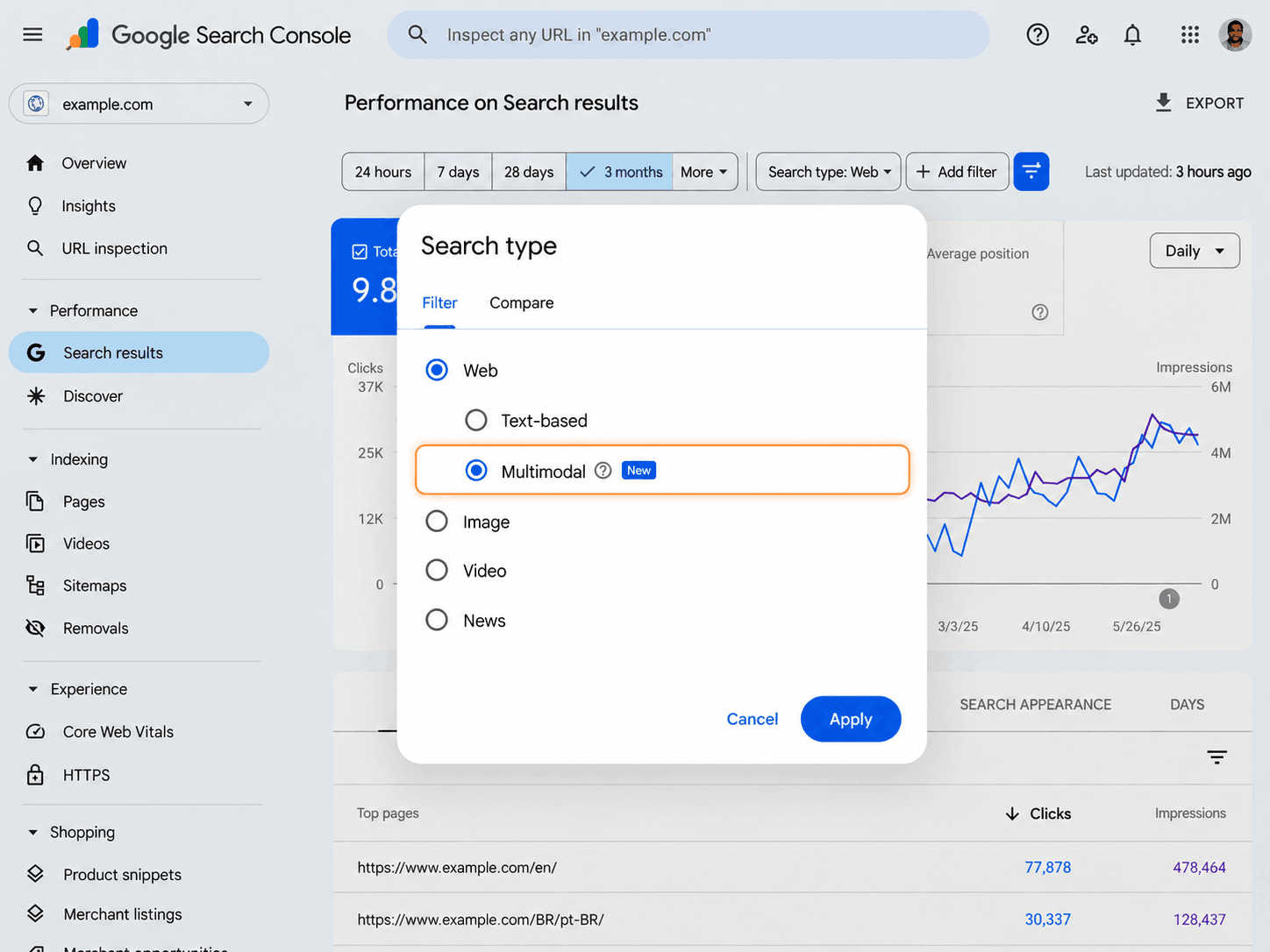Click the Apply button
1270x952 pixels.
851,719
